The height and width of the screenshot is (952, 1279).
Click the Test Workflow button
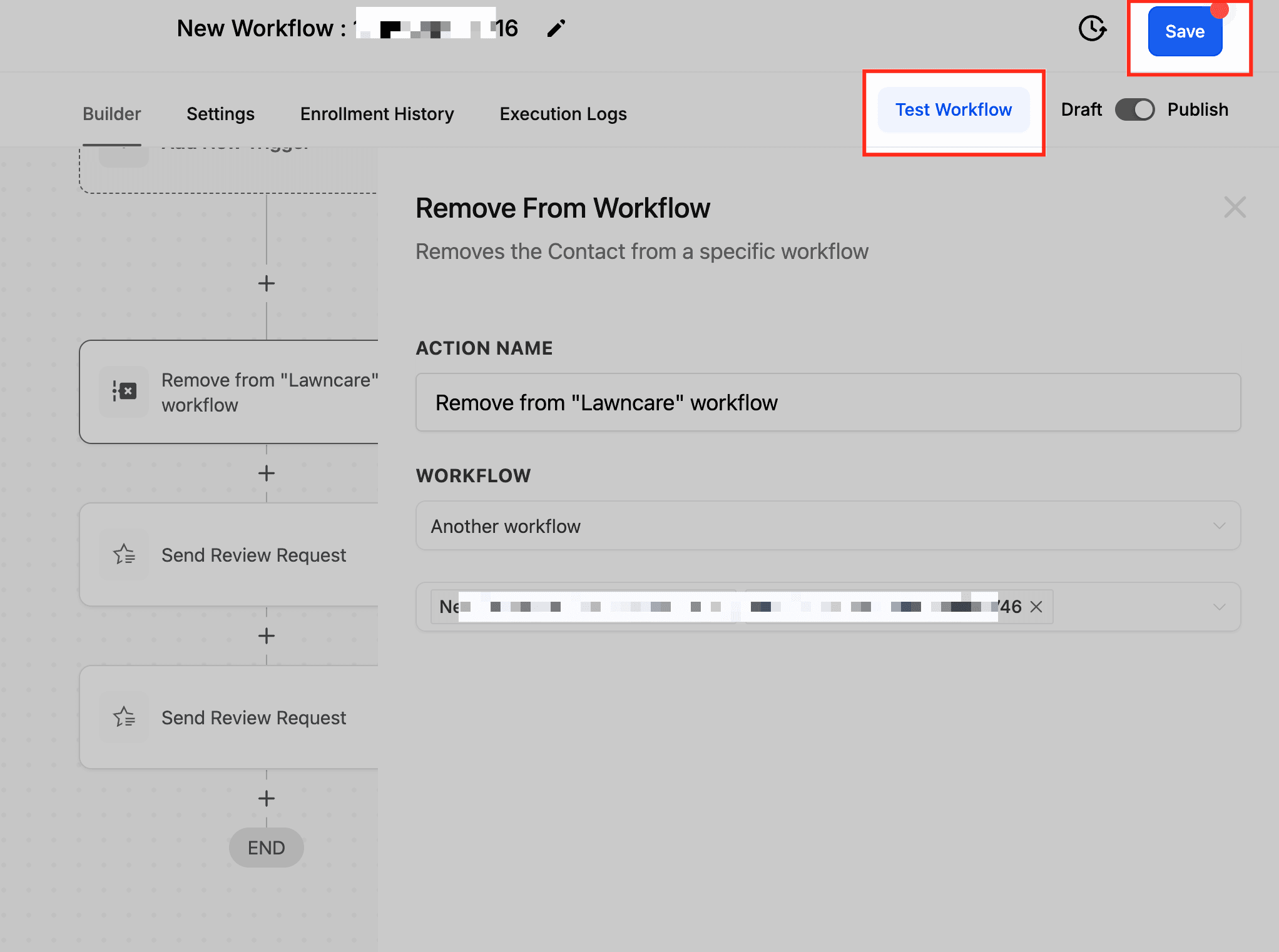click(x=952, y=109)
